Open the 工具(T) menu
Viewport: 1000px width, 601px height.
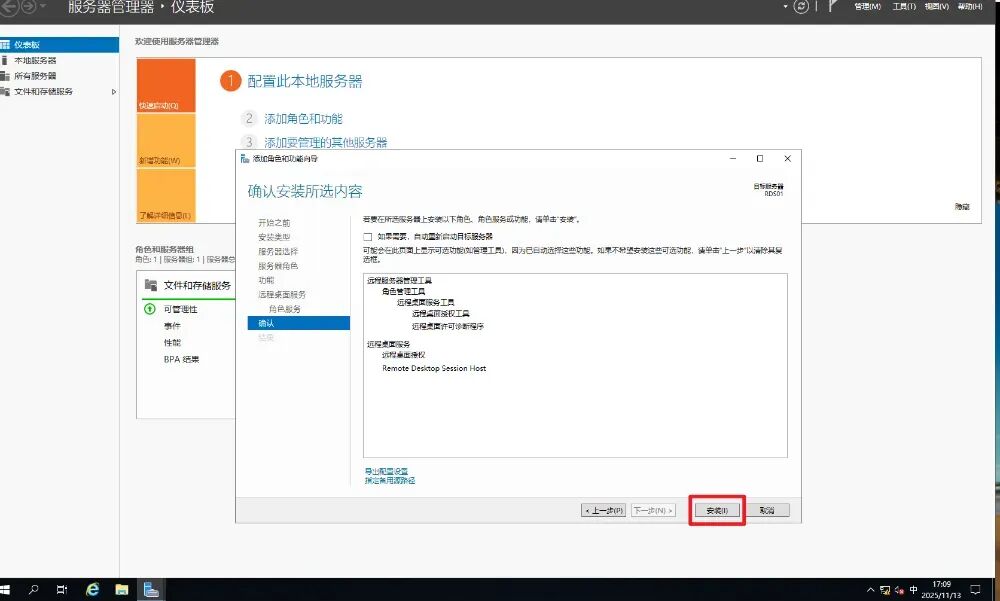[904, 6]
